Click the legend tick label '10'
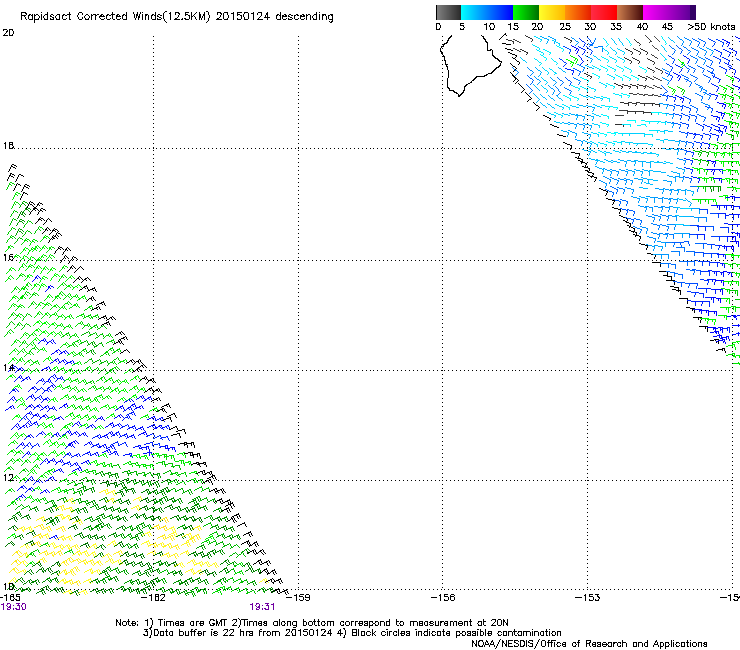Screen dimensions: 740x650 coord(489,26)
